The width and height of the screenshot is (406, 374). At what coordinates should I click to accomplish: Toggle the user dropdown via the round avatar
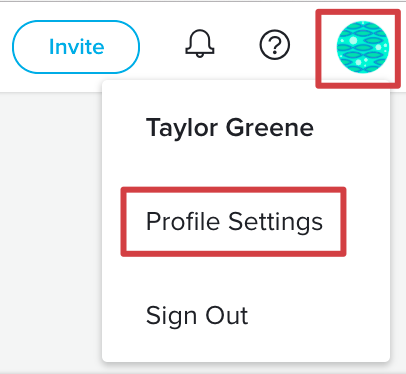(x=363, y=47)
